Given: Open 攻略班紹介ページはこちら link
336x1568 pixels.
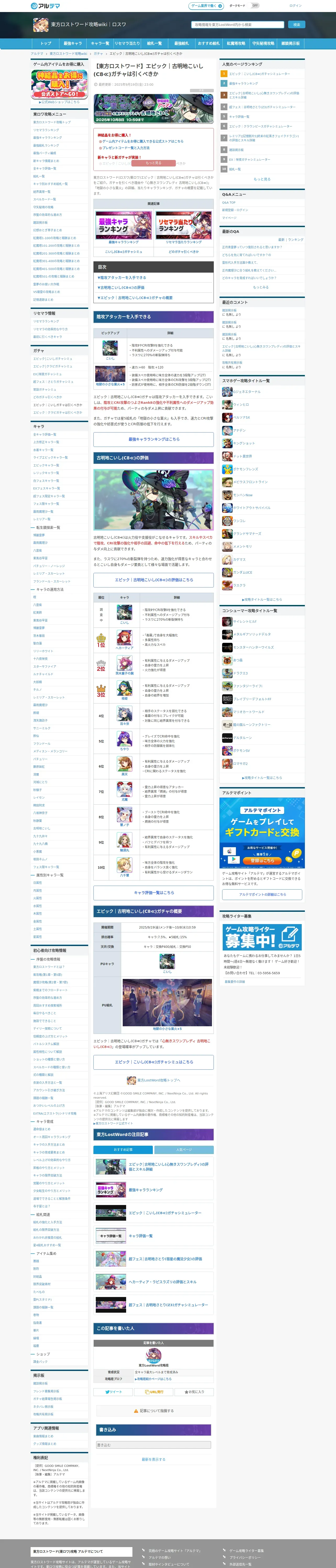Looking at the screenshot, I should [153, 1379].
